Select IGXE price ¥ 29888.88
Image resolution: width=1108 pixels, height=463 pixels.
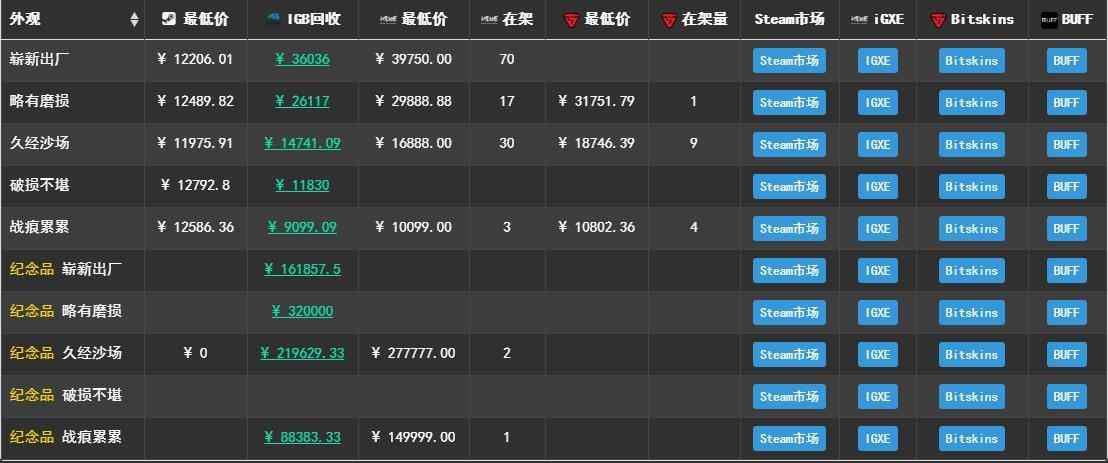click(413, 101)
